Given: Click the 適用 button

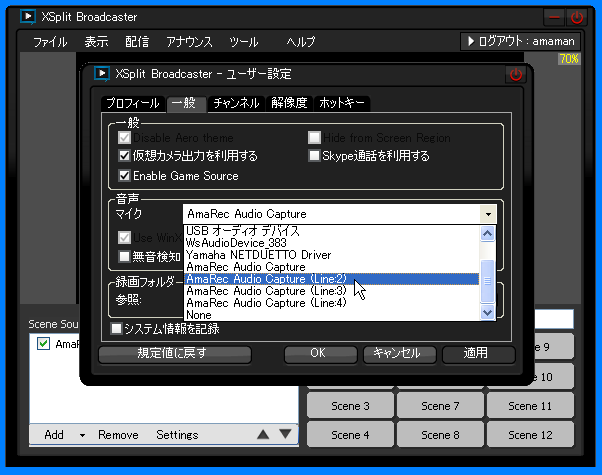Looking at the screenshot, I should pos(478,354).
